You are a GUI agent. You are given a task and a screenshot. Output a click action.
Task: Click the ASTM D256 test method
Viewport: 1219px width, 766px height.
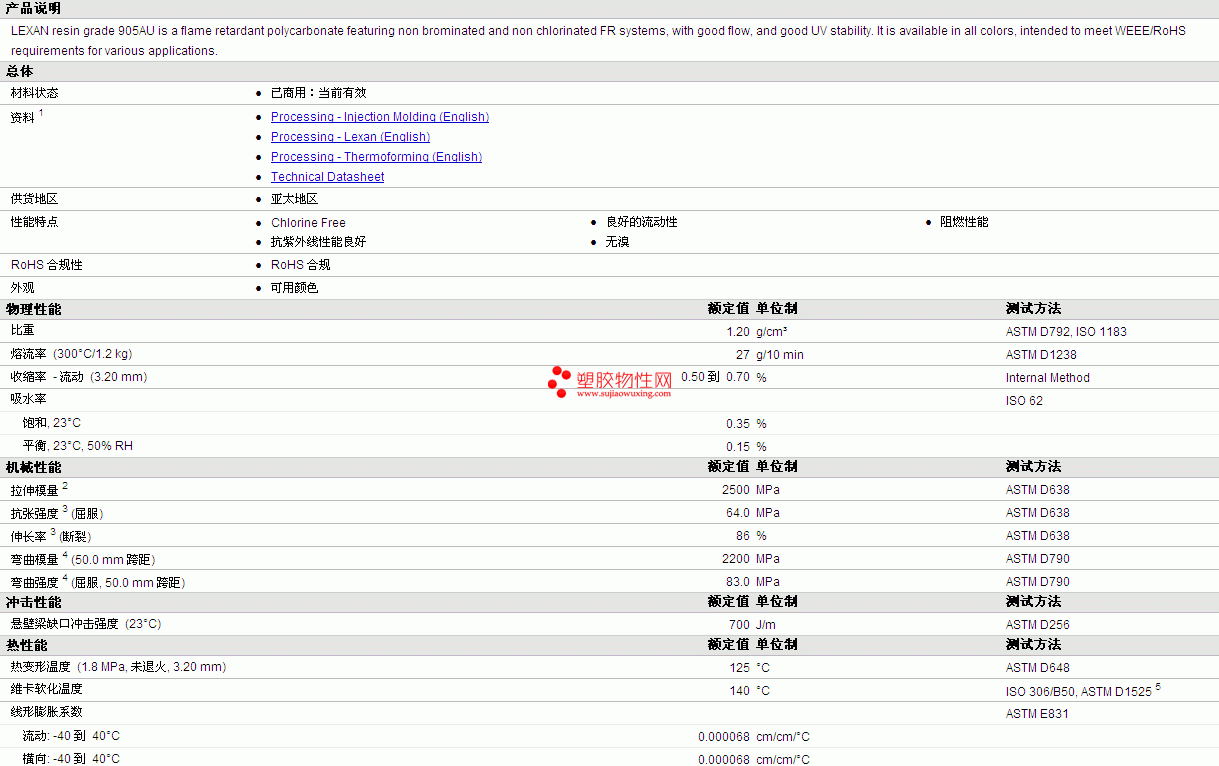point(1038,625)
